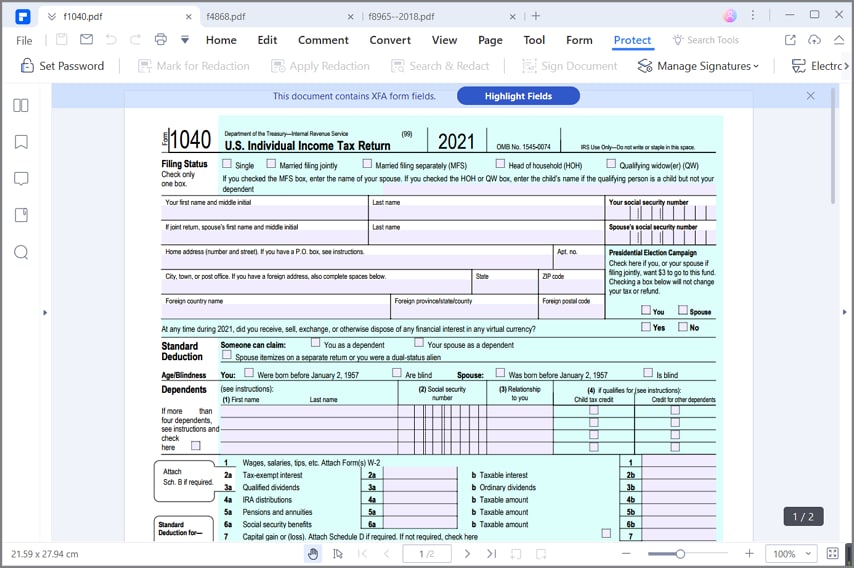The height and width of the screenshot is (568, 854).
Task: Click Set Password lock button
Action: click(x=62, y=66)
